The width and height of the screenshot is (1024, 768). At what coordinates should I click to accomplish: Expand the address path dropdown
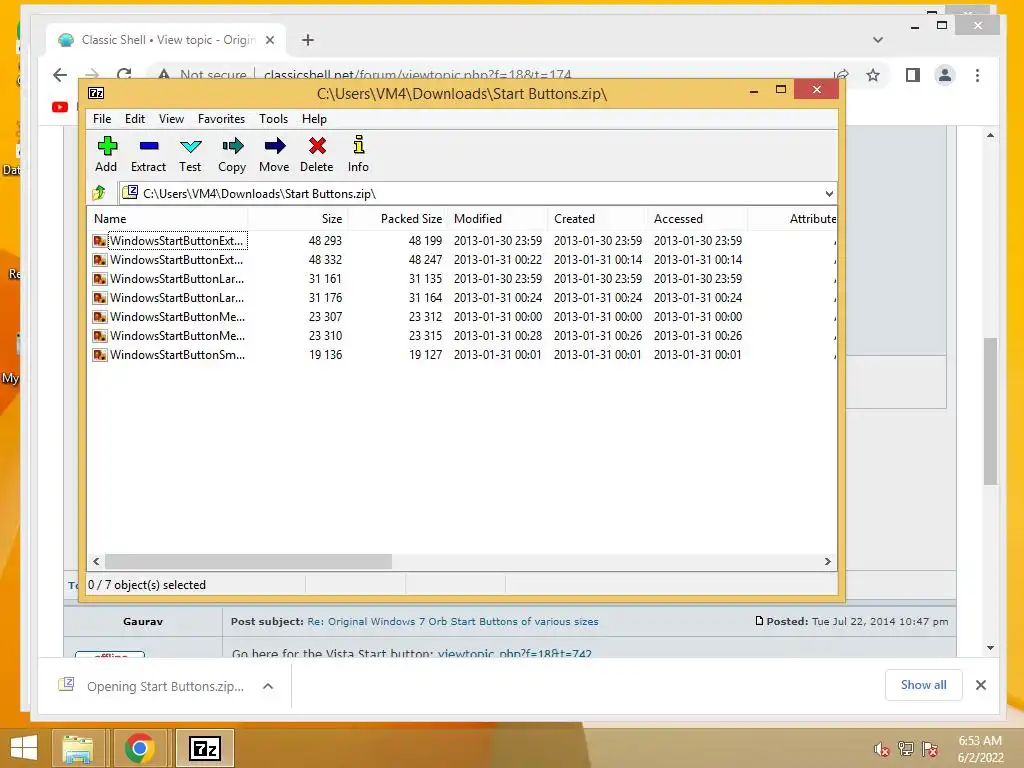pos(829,193)
